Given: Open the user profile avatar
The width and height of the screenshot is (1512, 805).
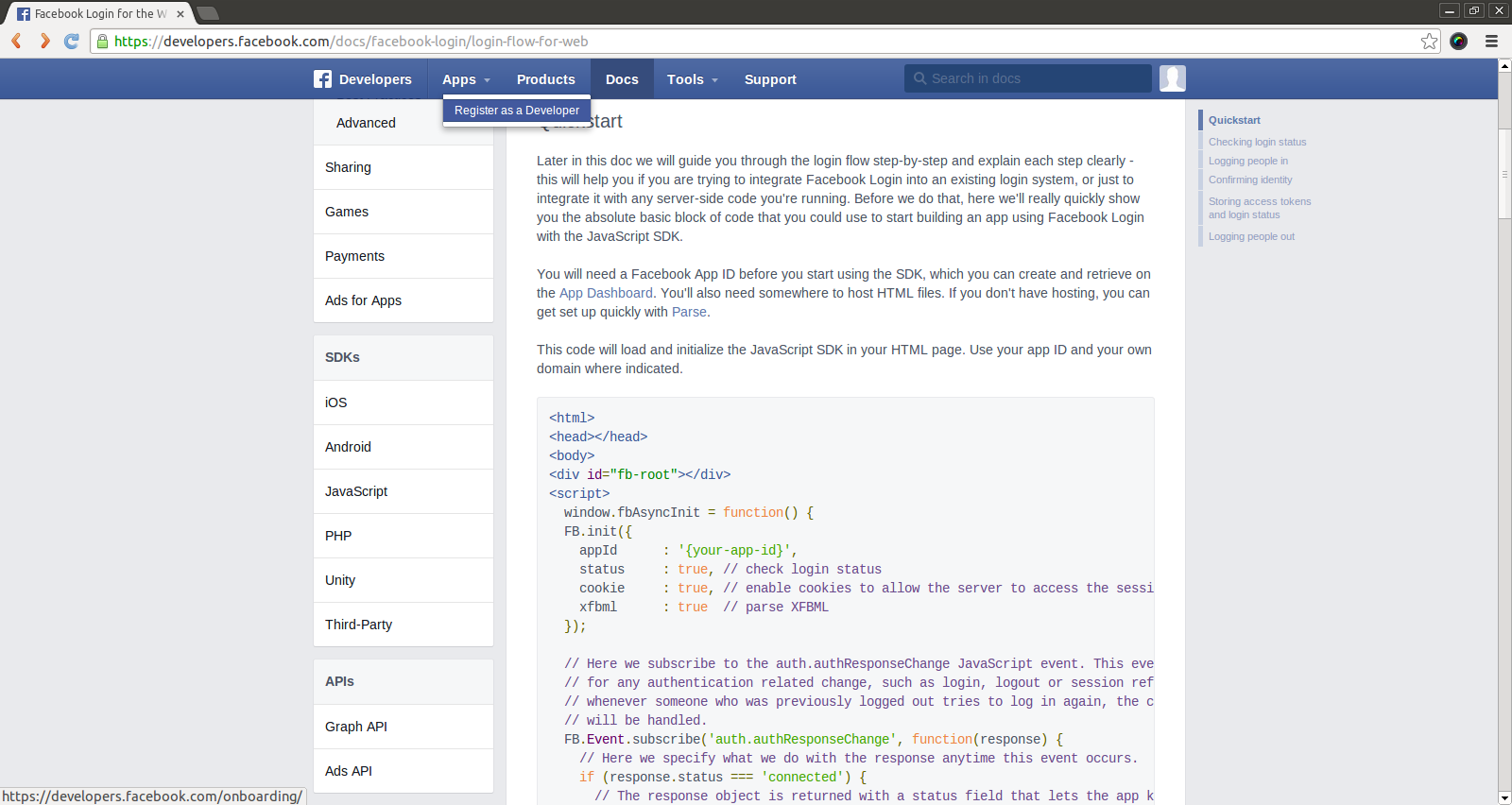Looking at the screenshot, I should tap(1173, 78).
